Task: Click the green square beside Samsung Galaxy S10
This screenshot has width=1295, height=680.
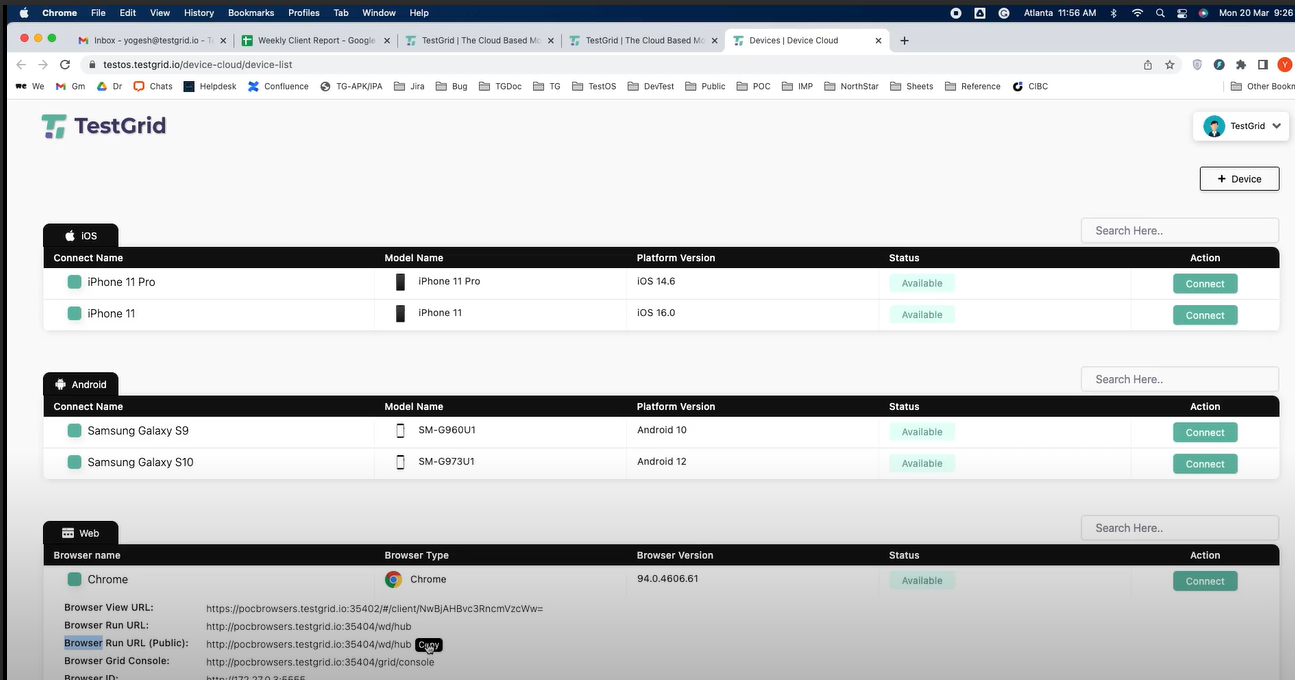Action: click(x=74, y=462)
